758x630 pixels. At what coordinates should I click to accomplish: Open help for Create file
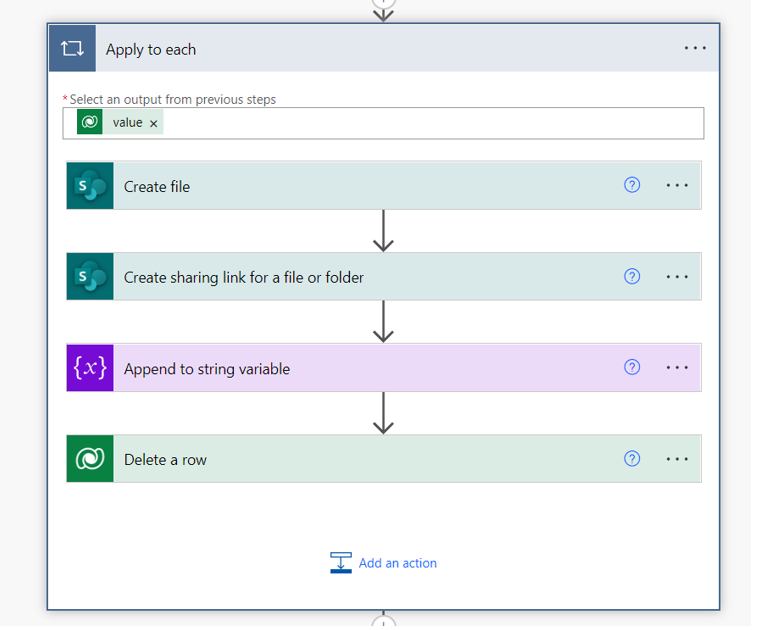[x=632, y=185]
